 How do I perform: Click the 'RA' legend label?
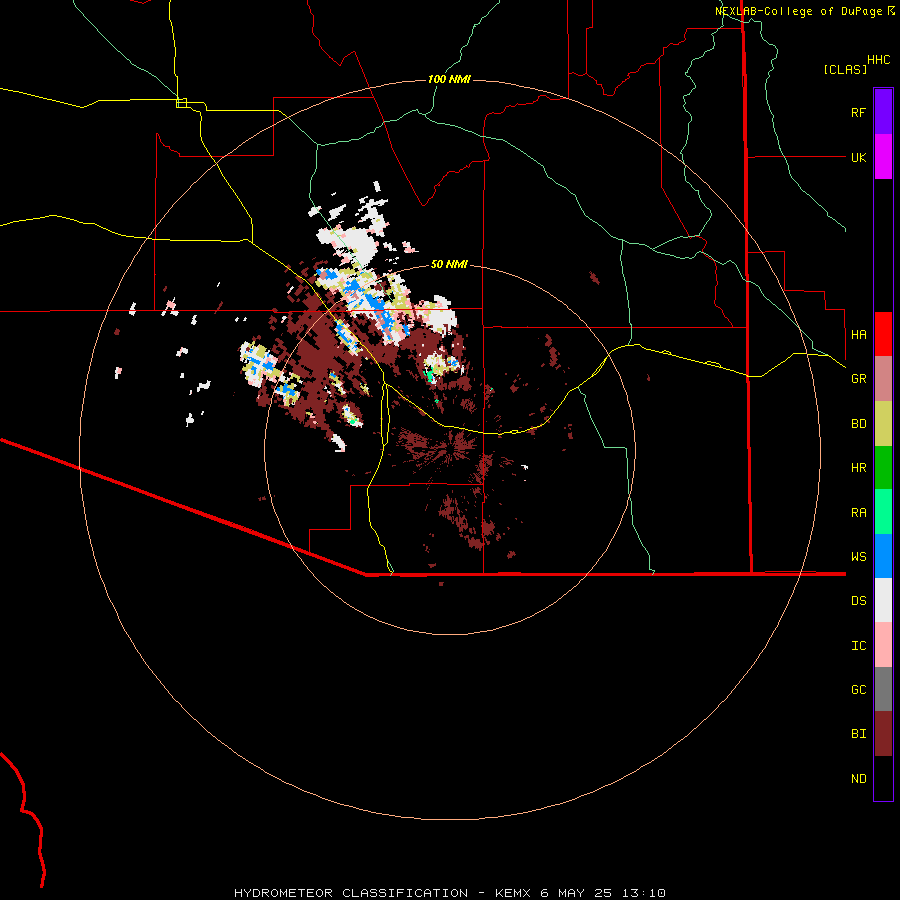858,513
